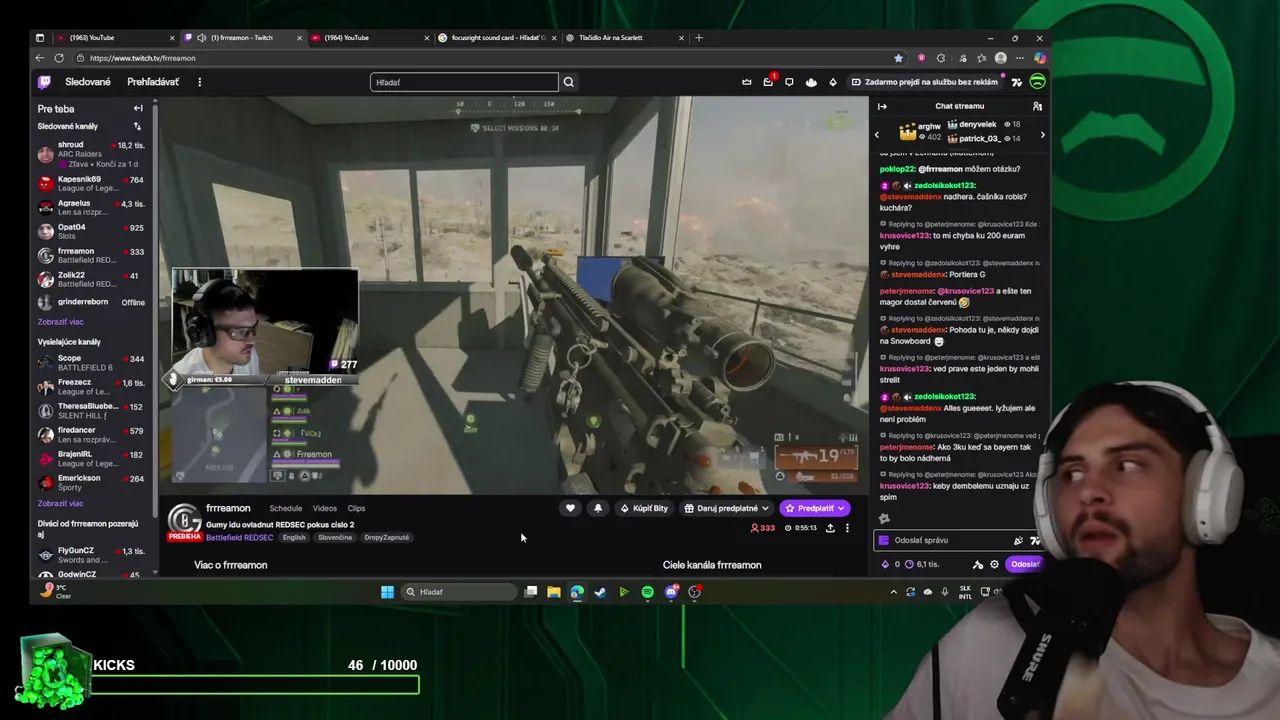The image size is (1280, 720).
Task: Send message with the Odoslať button
Action: pos(1024,564)
